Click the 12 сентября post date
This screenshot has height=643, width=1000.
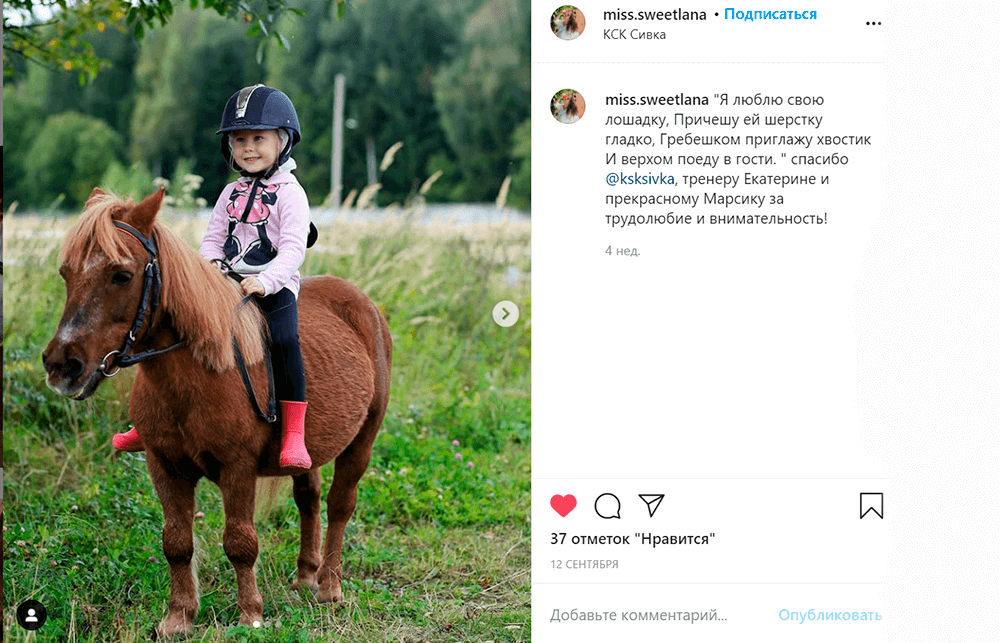(x=584, y=565)
